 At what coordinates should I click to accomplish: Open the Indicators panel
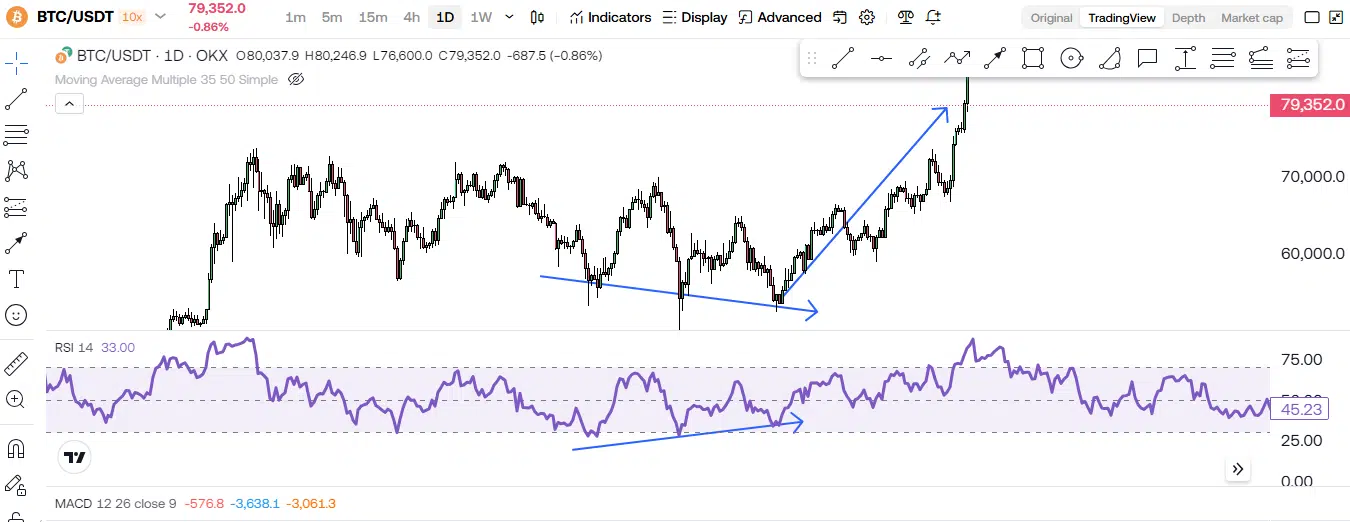610,17
